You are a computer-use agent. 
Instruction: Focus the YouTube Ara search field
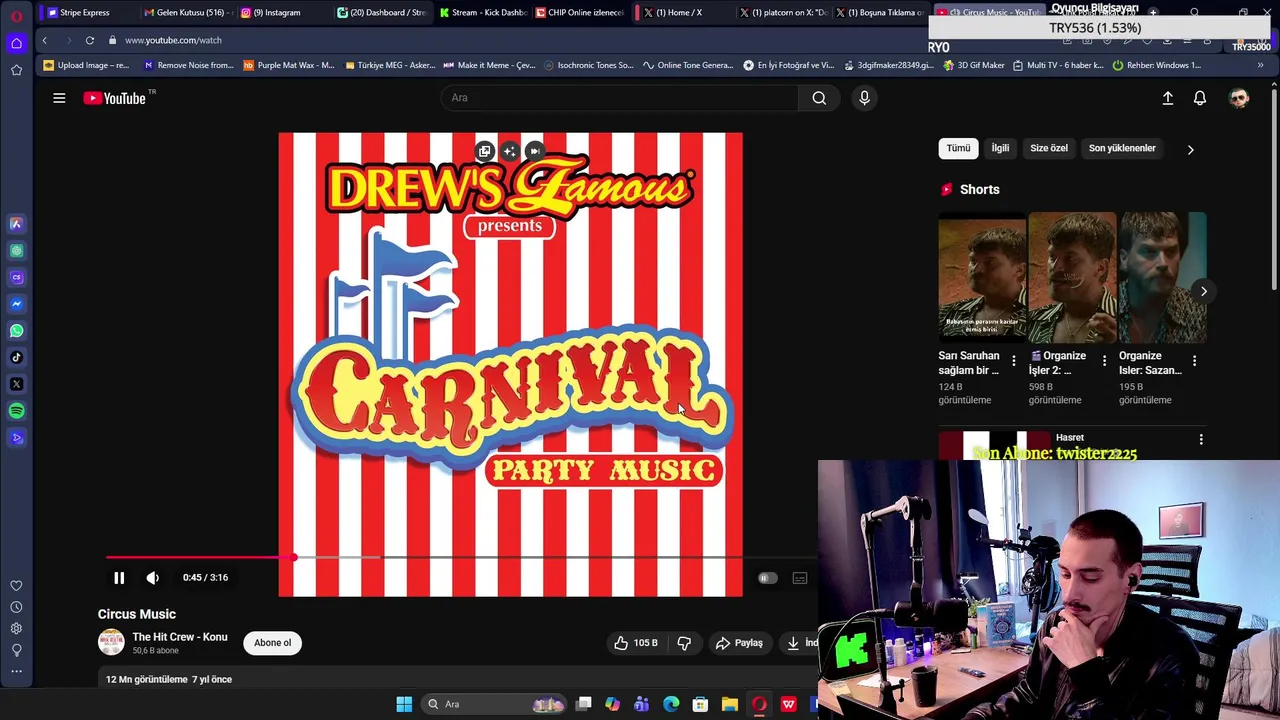(x=620, y=98)
